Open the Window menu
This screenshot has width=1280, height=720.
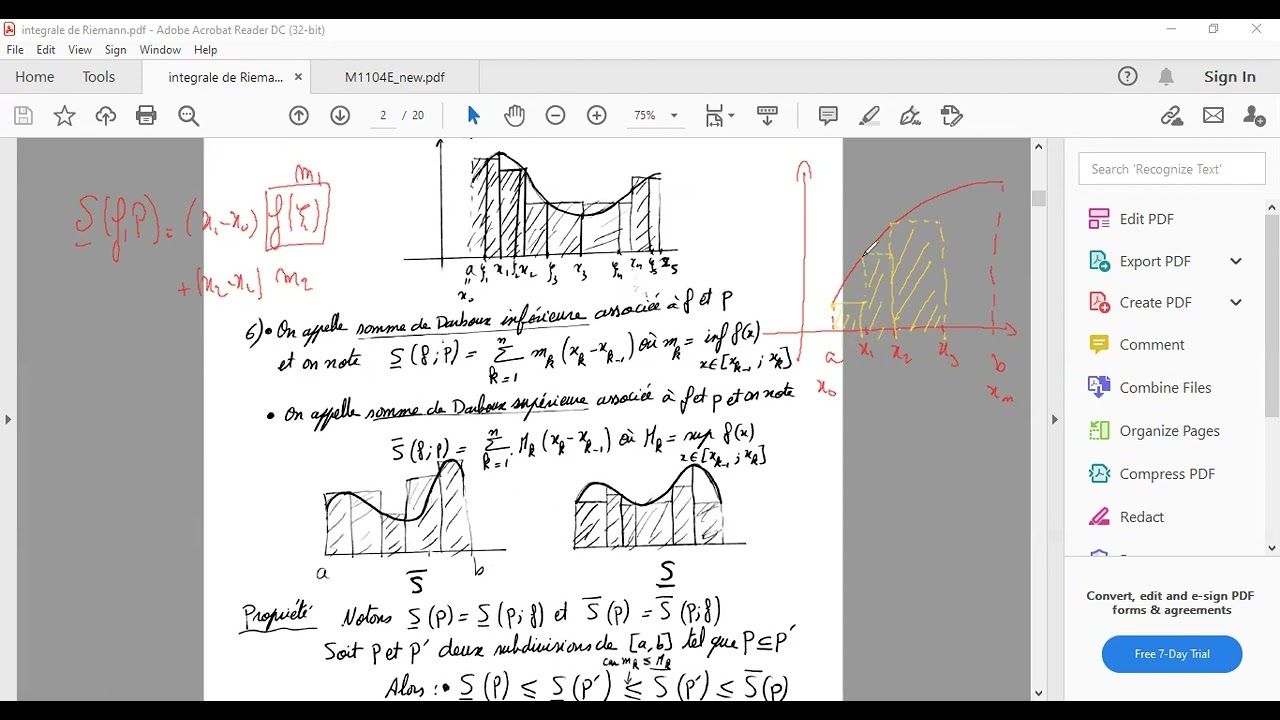point(160,50)
